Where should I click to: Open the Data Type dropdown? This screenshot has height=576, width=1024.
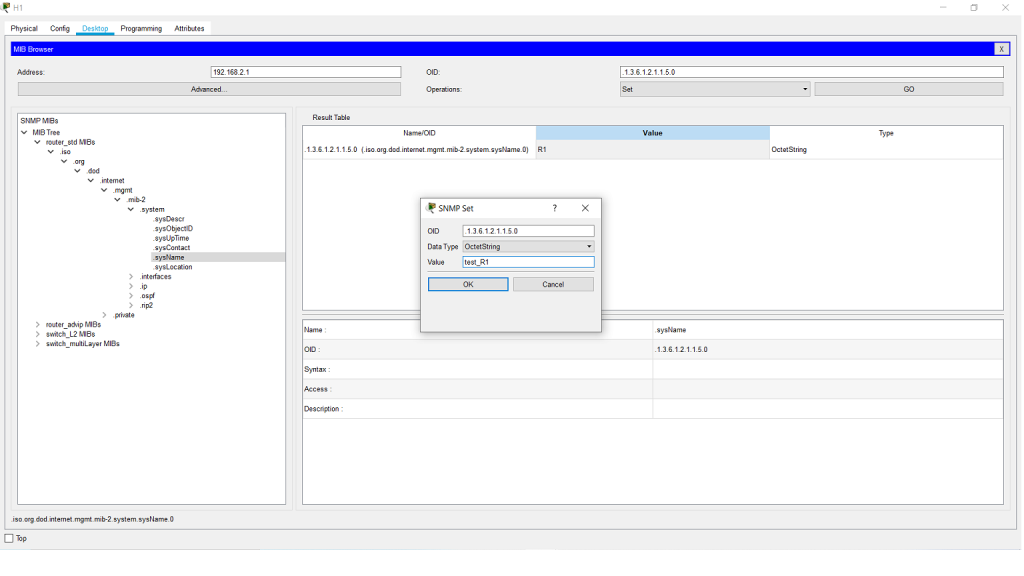coord(528,246)
